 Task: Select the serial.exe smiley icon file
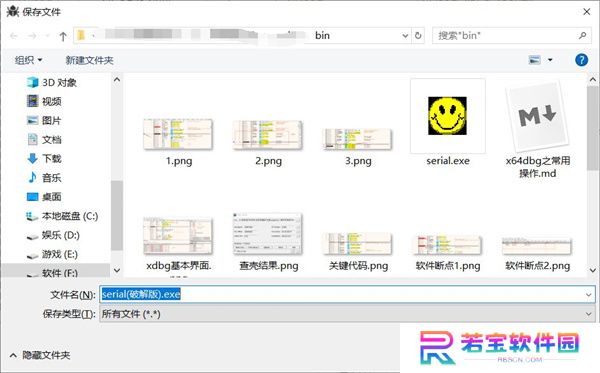point(447,116)
